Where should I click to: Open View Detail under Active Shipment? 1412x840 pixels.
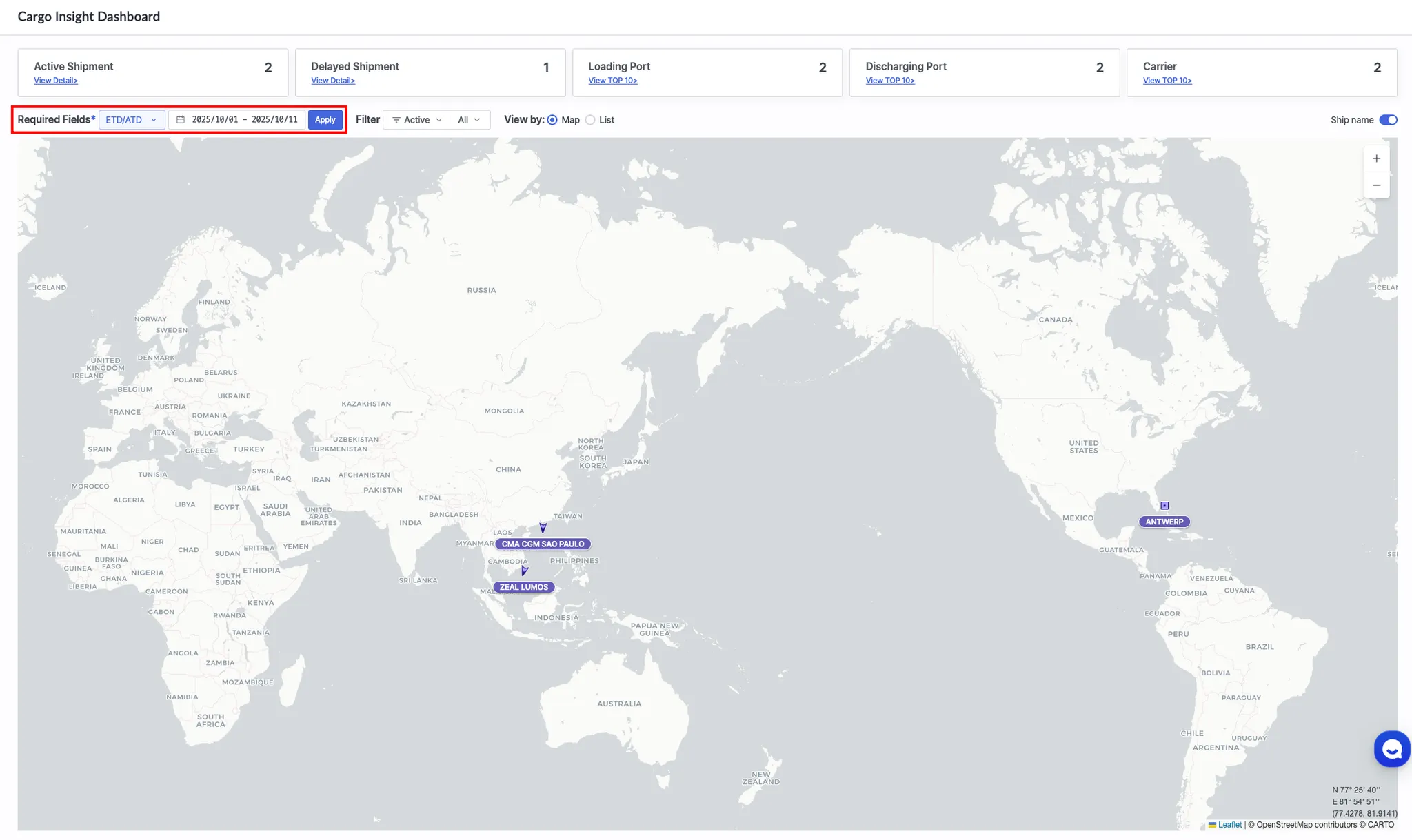coord(56,81)
